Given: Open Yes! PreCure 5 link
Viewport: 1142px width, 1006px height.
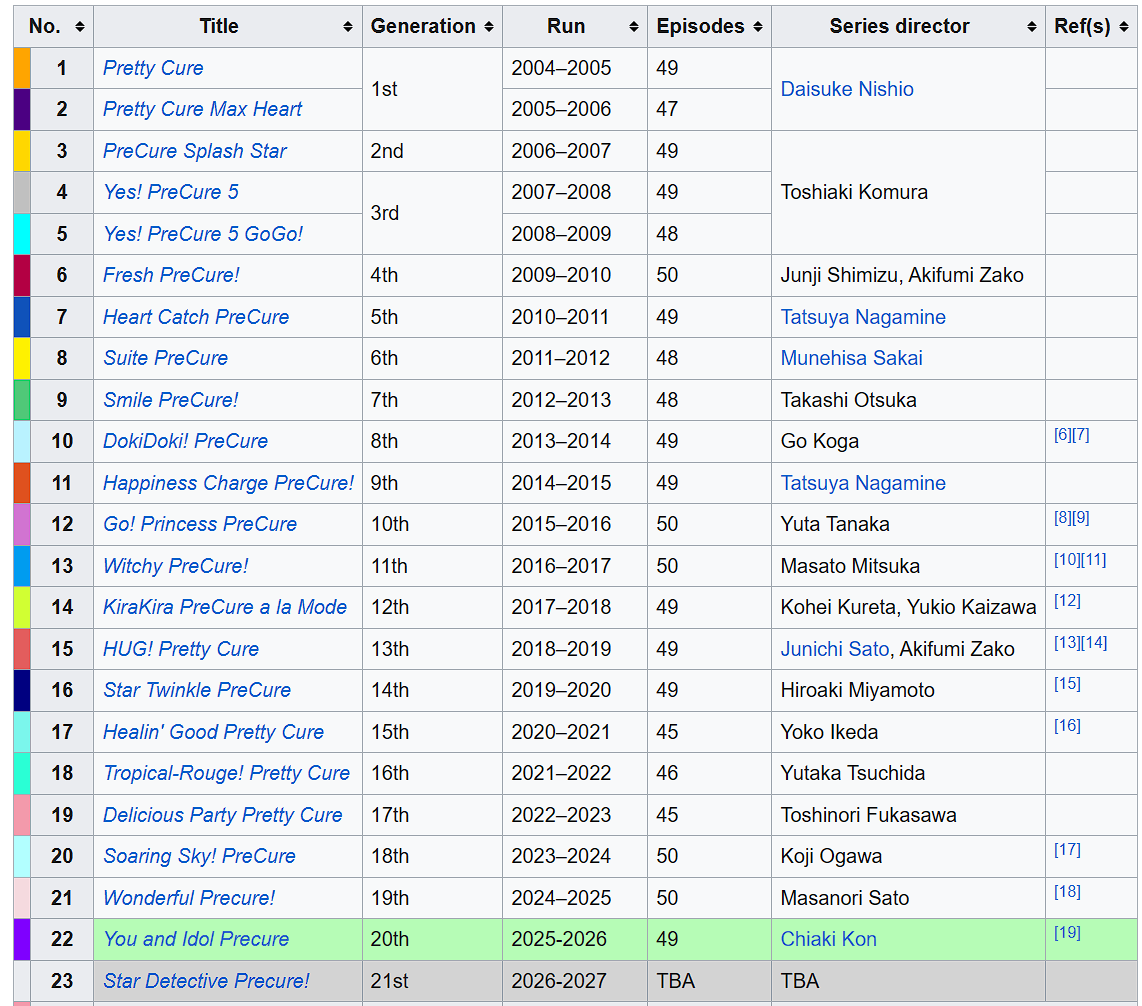Looking at the screenshot, I should [170, 192].
